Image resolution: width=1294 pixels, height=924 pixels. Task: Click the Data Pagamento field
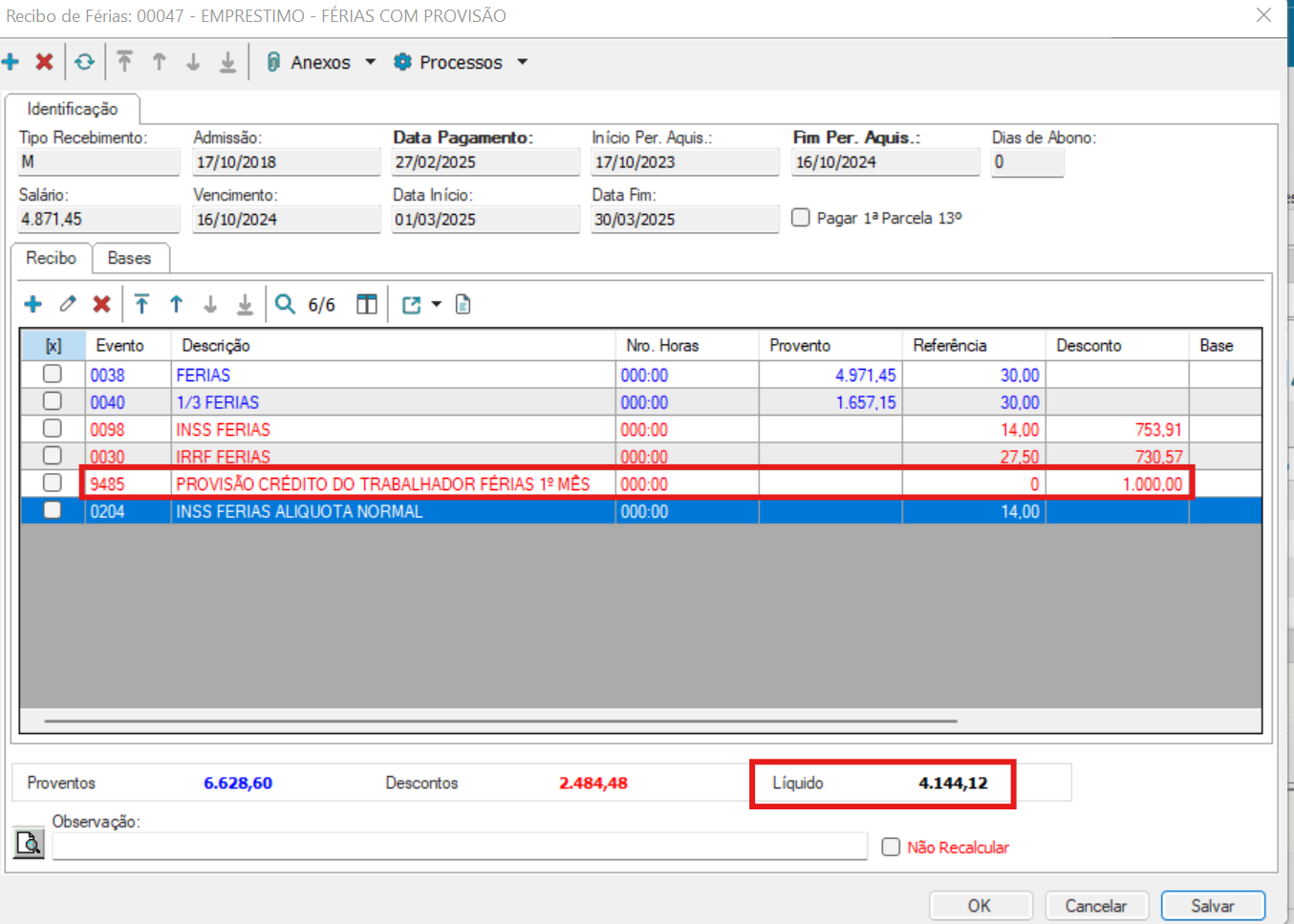click(485, 162)
